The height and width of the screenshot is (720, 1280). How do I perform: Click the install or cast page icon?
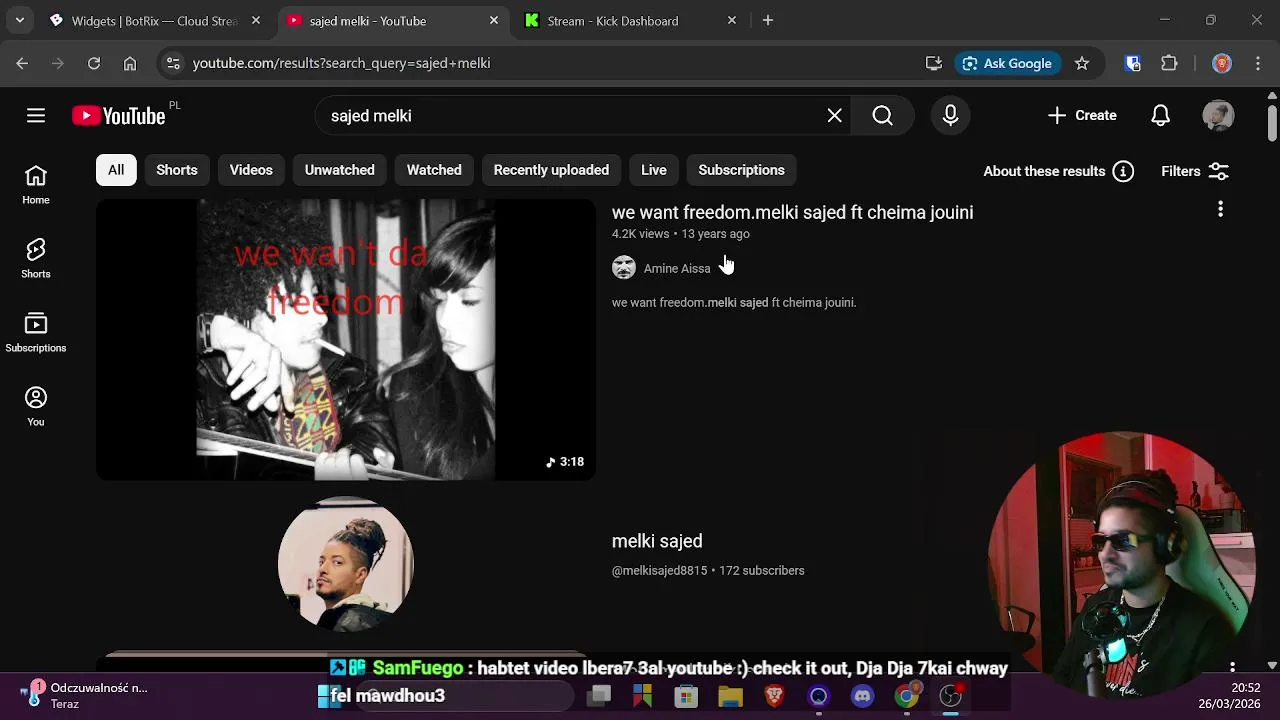(x=934, y=63)
